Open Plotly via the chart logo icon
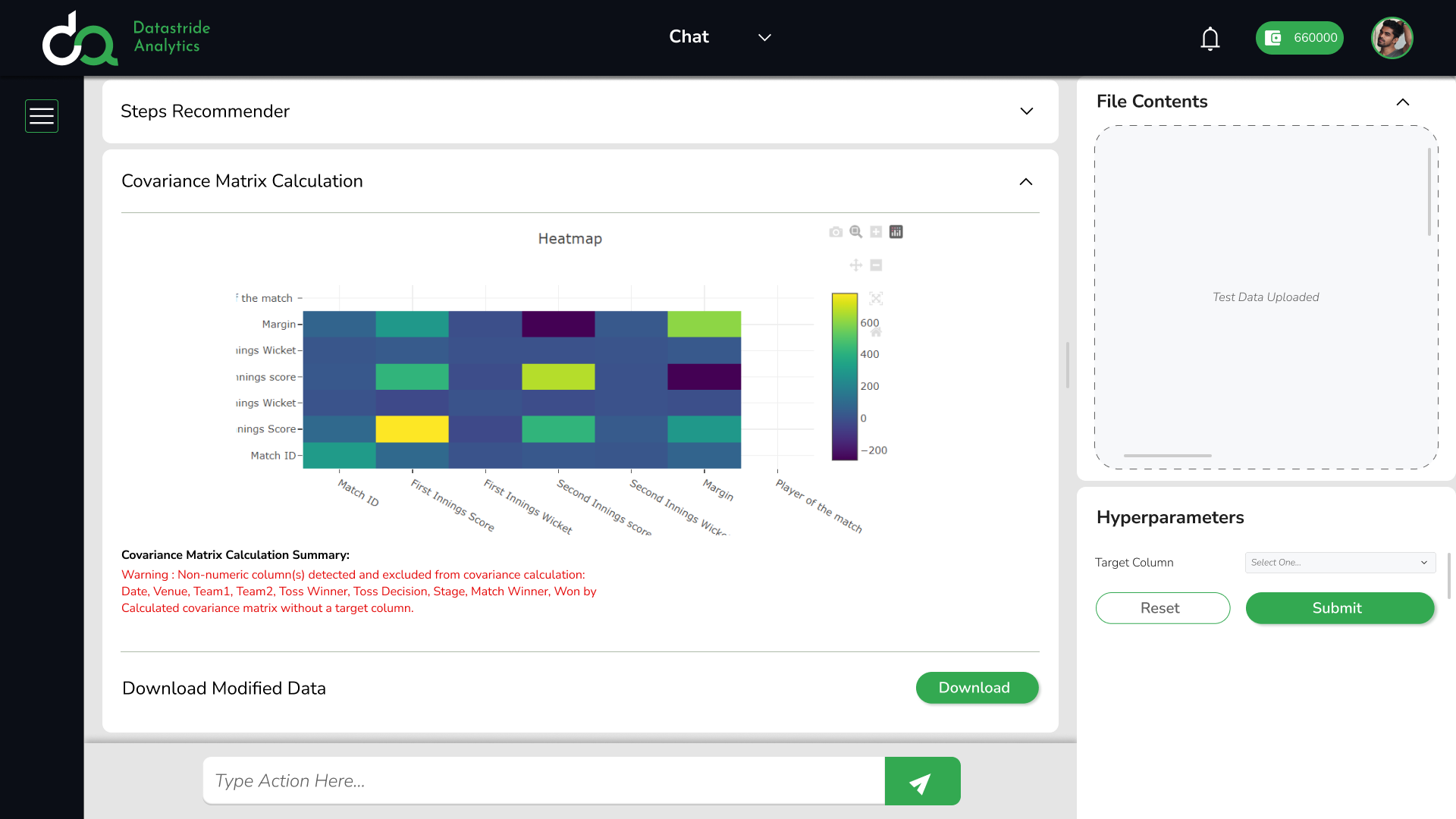Screen dimensions: 1456x819 pyautogui.click(x=896, y=231)
